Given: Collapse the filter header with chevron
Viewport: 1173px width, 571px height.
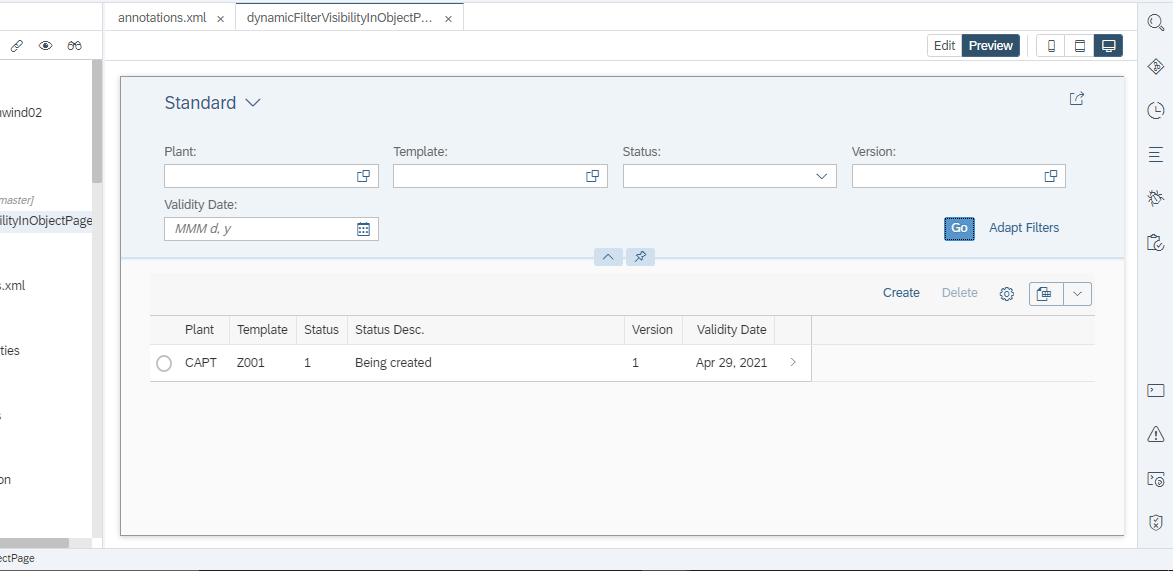Looking at the screenshot, I should (x=608, y=257).
